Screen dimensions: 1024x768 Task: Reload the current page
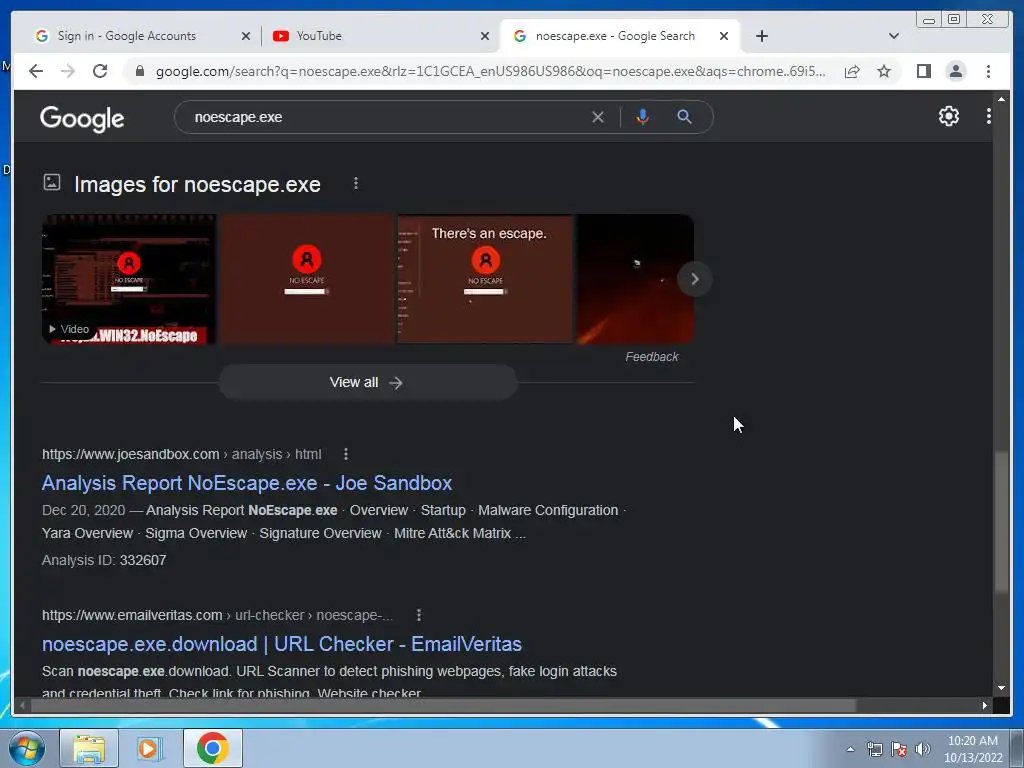click(100, 71)
